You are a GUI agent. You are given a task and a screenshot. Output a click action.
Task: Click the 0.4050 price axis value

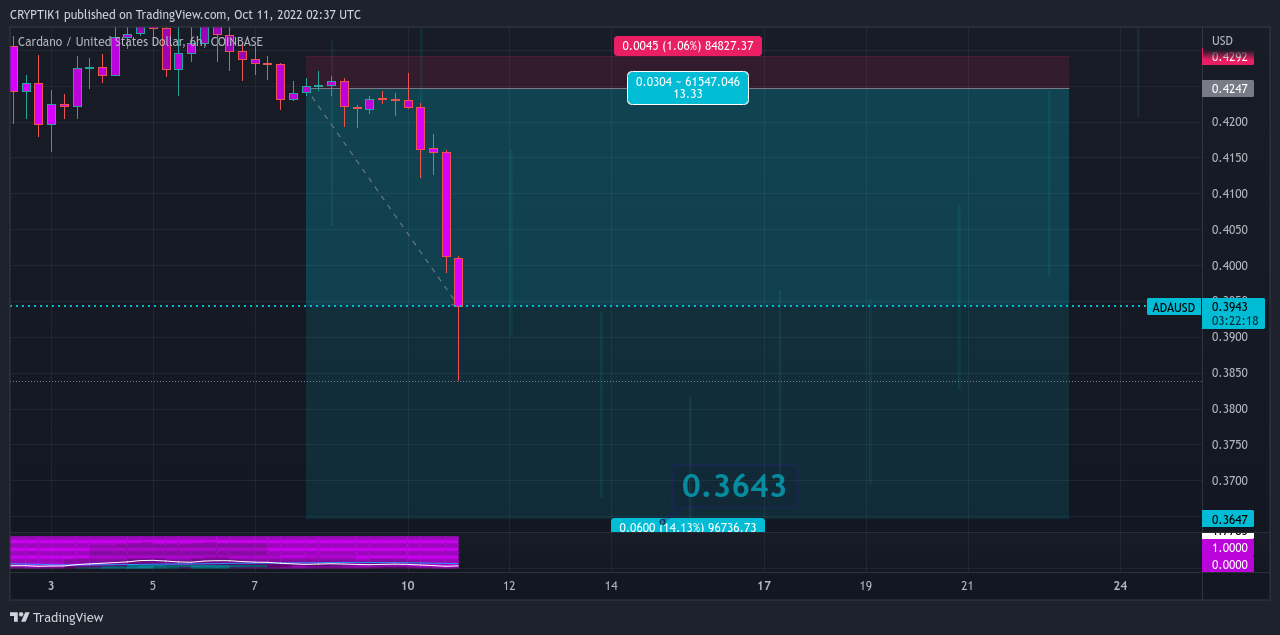(x=1228, y=230)
